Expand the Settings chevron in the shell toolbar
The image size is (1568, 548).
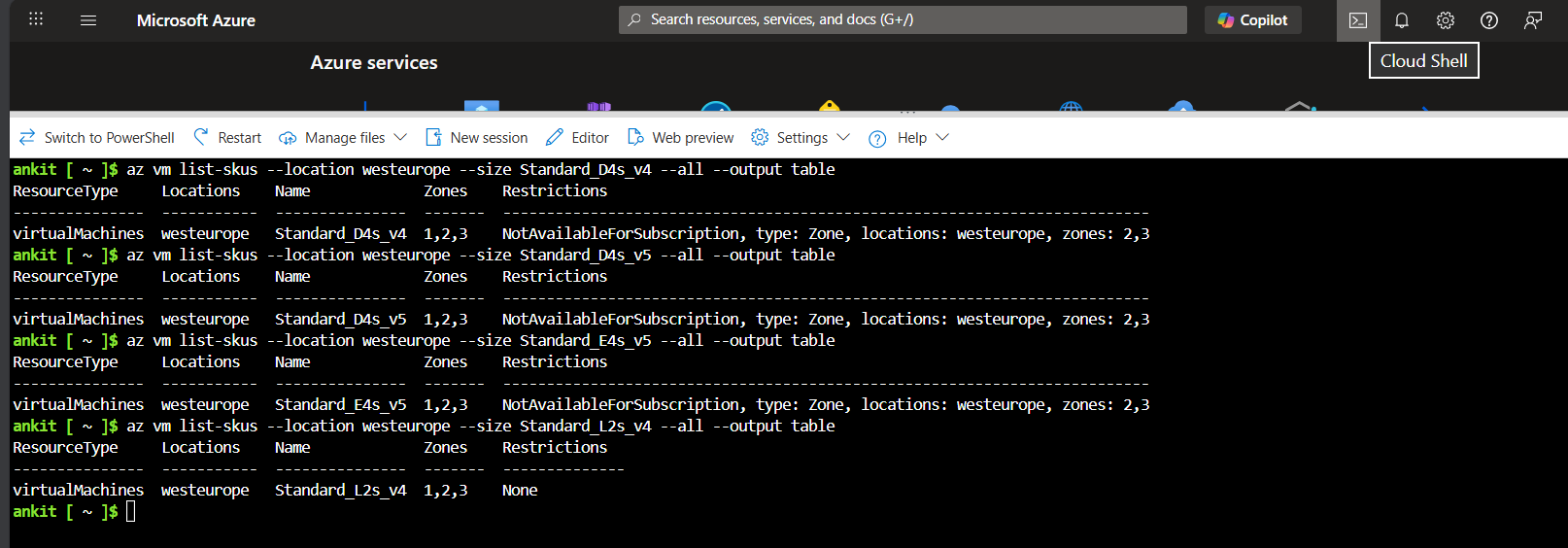843,138
